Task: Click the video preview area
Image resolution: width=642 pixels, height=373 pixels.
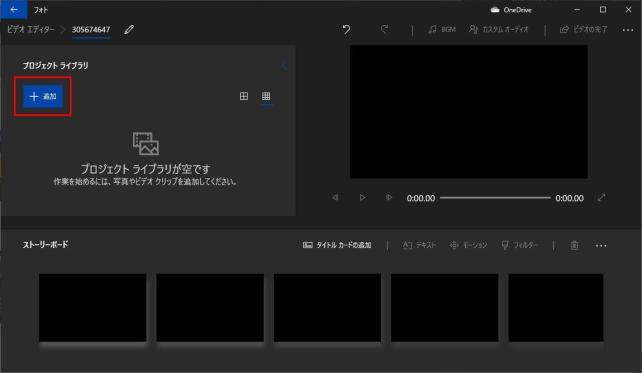Action: coord(468,111)
